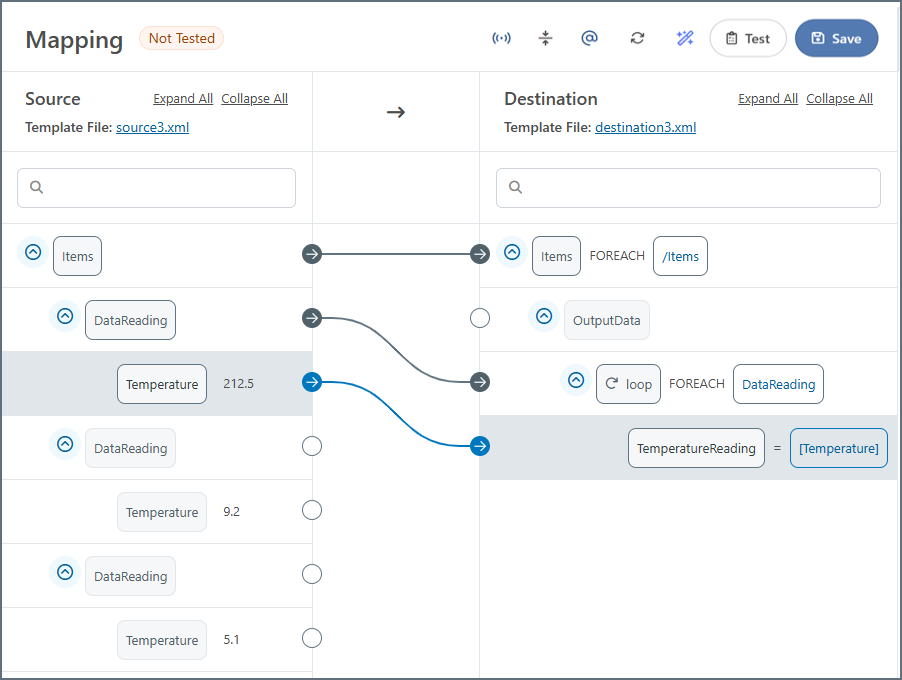Collapse the destination OutputData node
Viewport: 902px width, 680px height.
544,317
